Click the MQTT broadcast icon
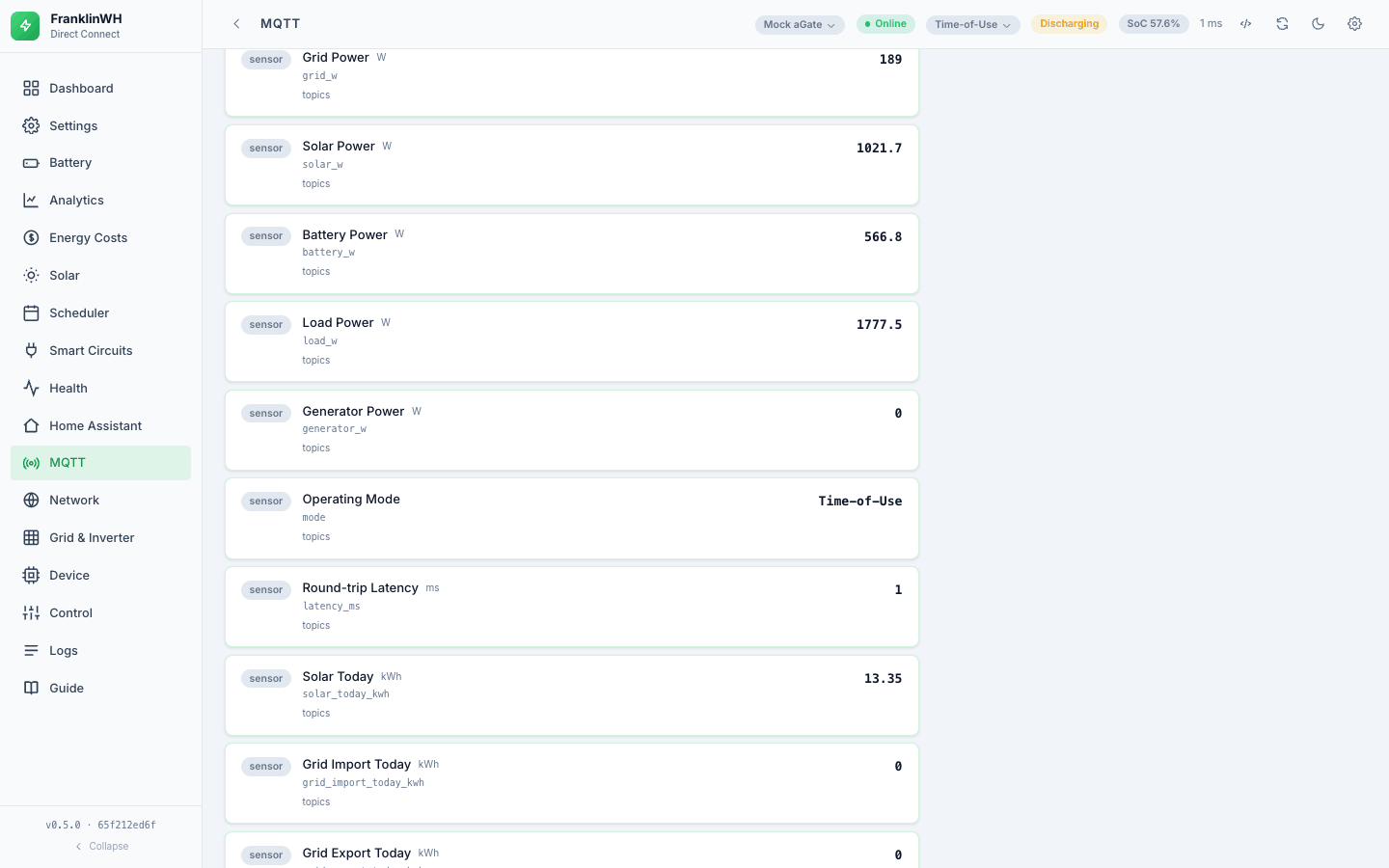1389x868 pixels. click(x=31, y=463)
